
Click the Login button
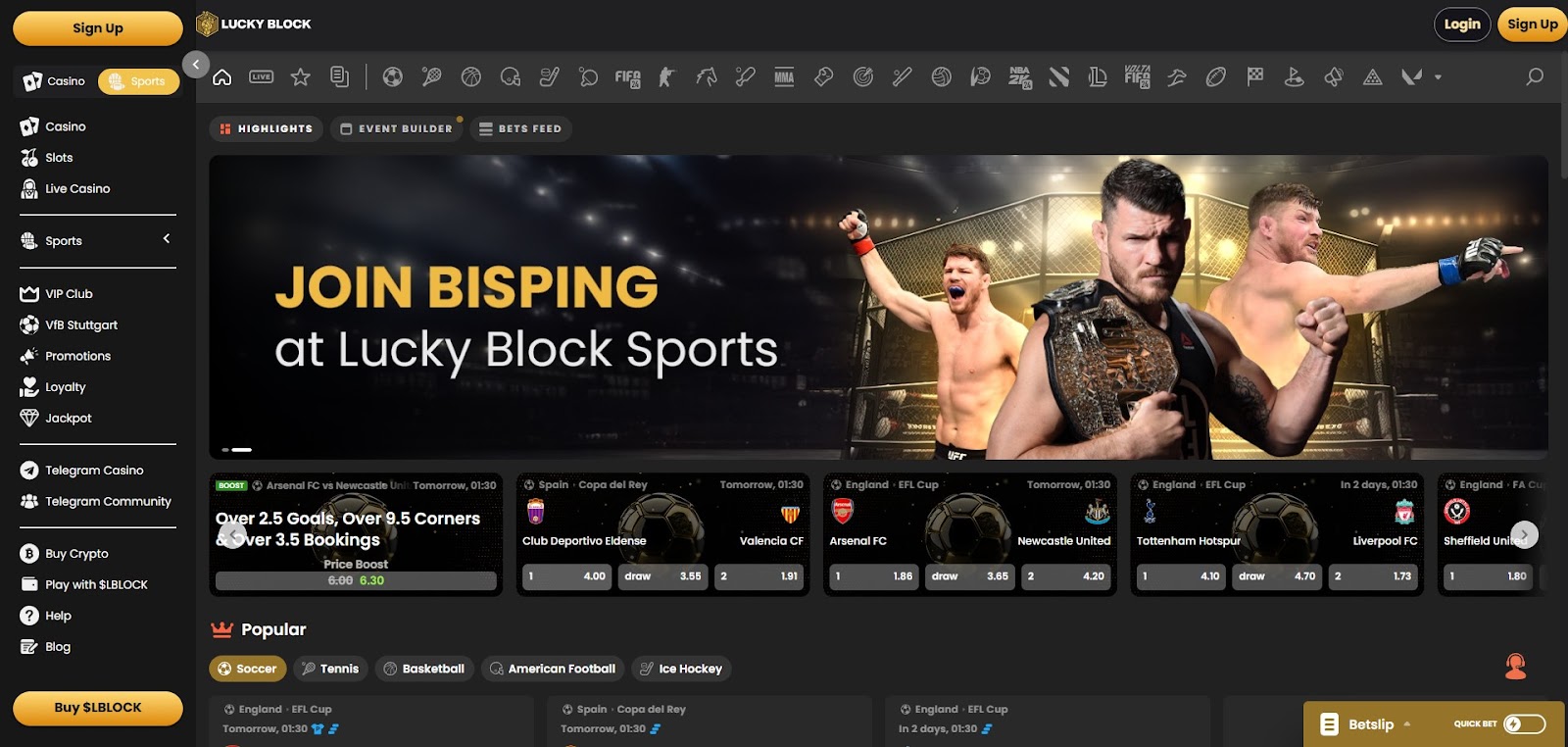click(1462, 25)
